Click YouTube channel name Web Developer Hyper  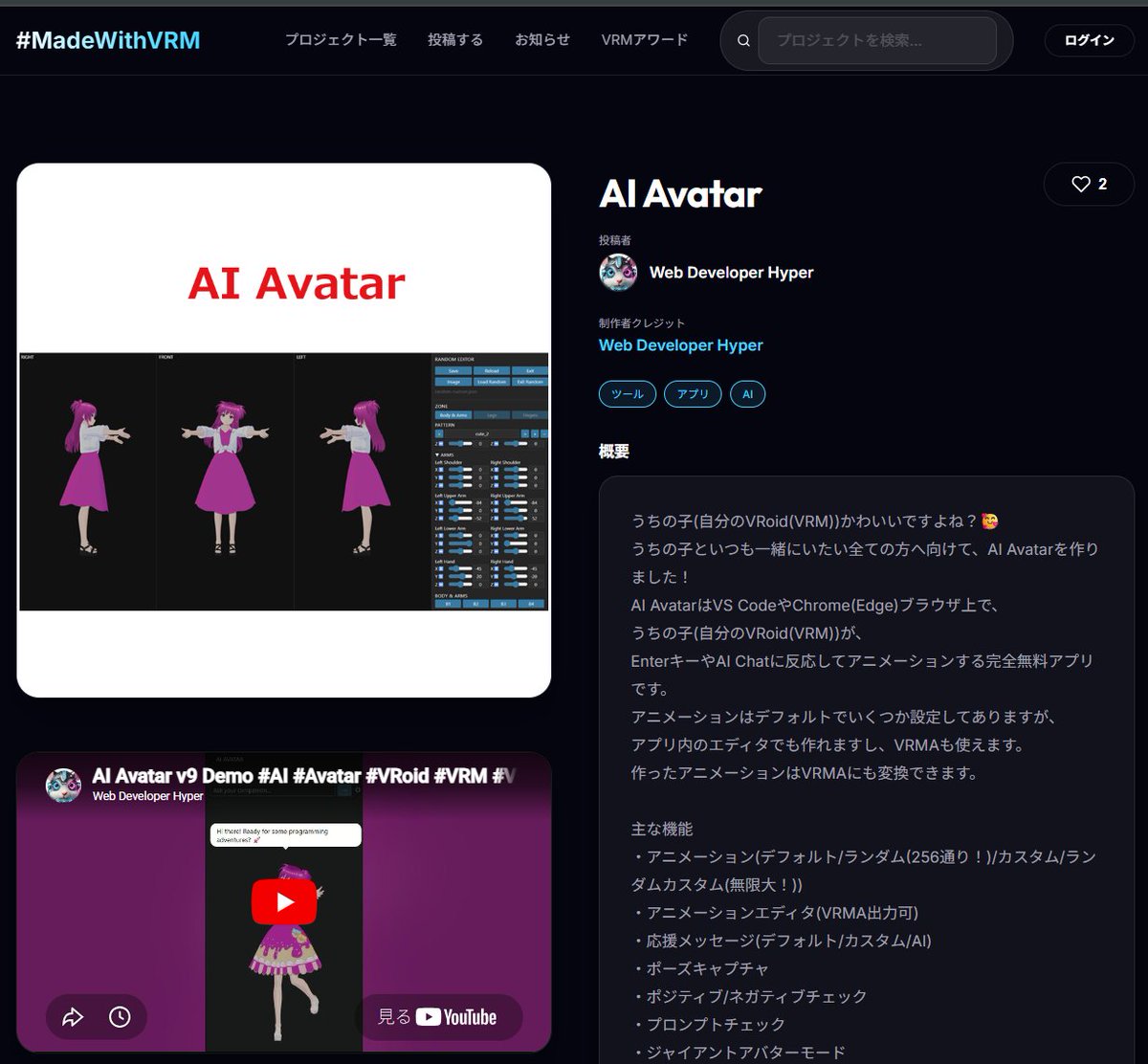click(148, 796)
